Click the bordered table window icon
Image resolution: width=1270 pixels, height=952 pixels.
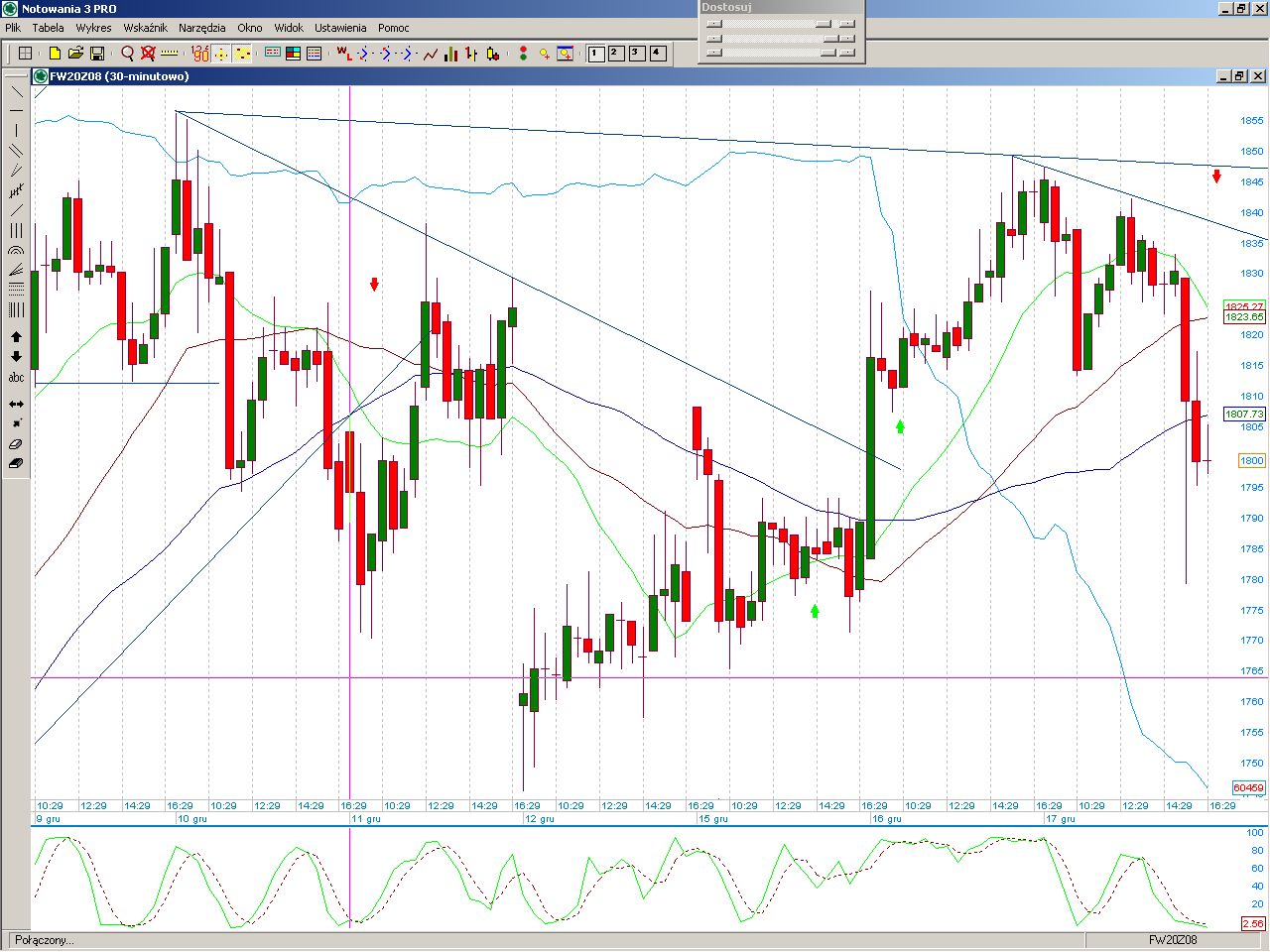coord(272,54)
